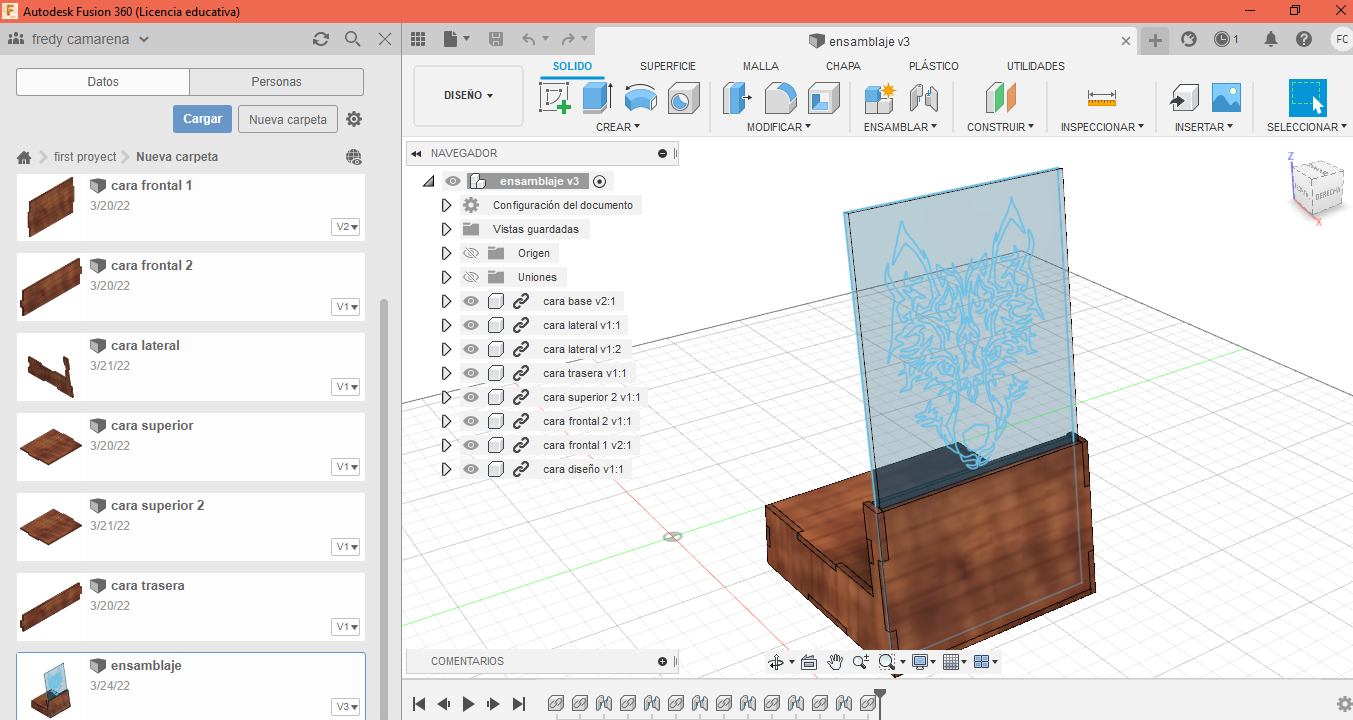Expand Vistas guardadas node
This screenshot has height=720, width=1353.
click(447, 229)
